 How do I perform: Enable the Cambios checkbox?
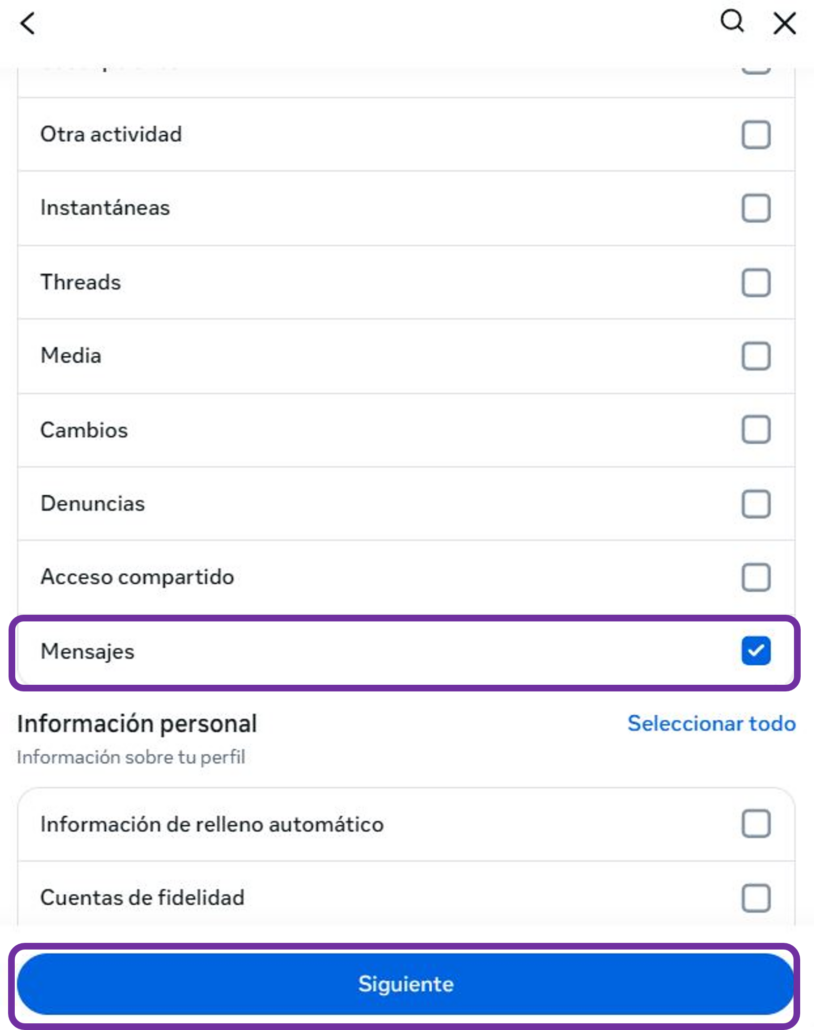(758, 430)
